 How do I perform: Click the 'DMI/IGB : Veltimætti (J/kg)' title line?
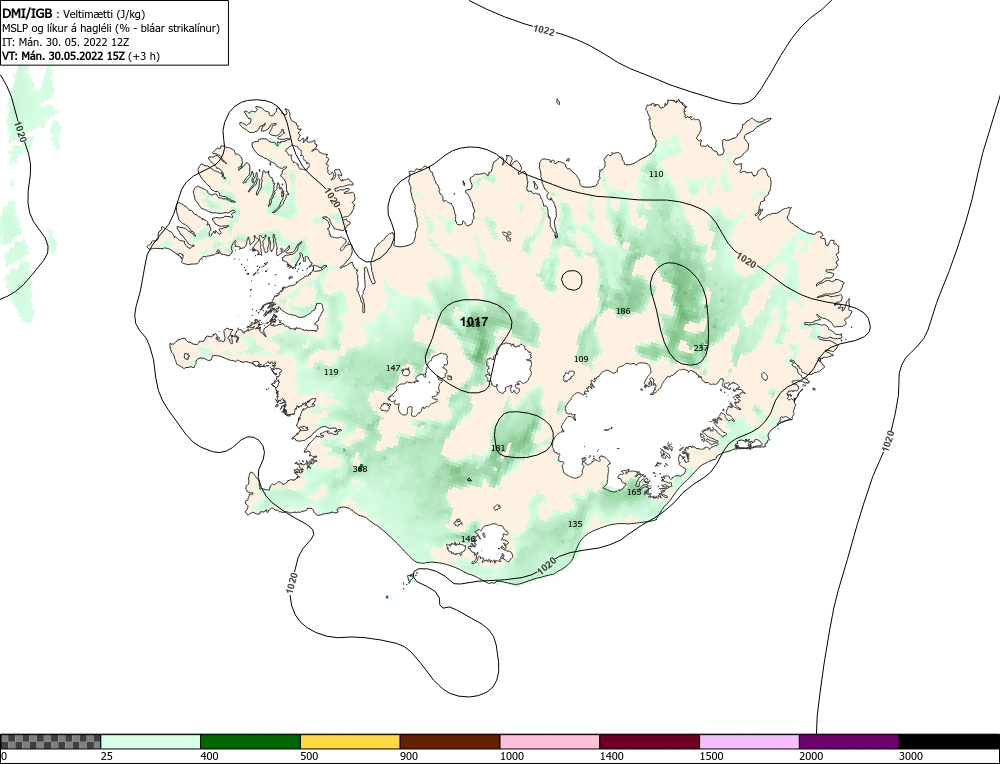74,13
